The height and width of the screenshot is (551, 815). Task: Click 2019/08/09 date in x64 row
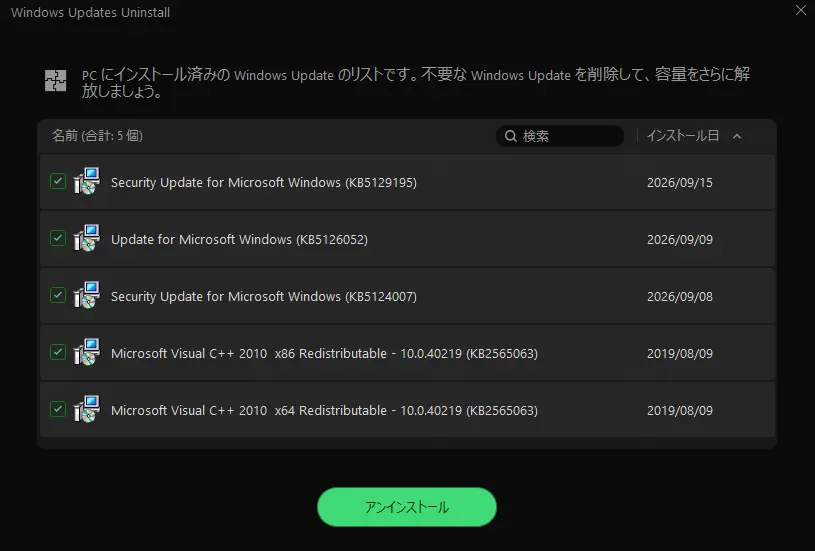tap(679, 410)
